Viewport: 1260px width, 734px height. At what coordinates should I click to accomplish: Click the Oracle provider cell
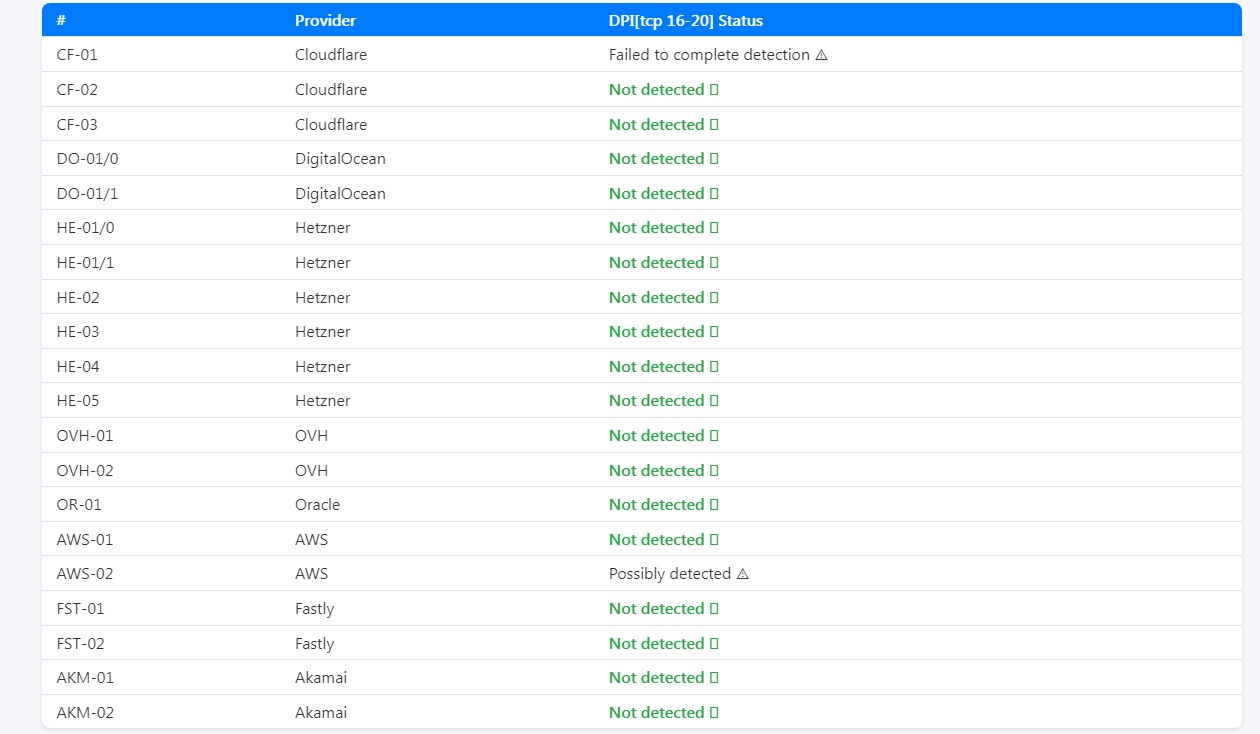click(317, 505)
